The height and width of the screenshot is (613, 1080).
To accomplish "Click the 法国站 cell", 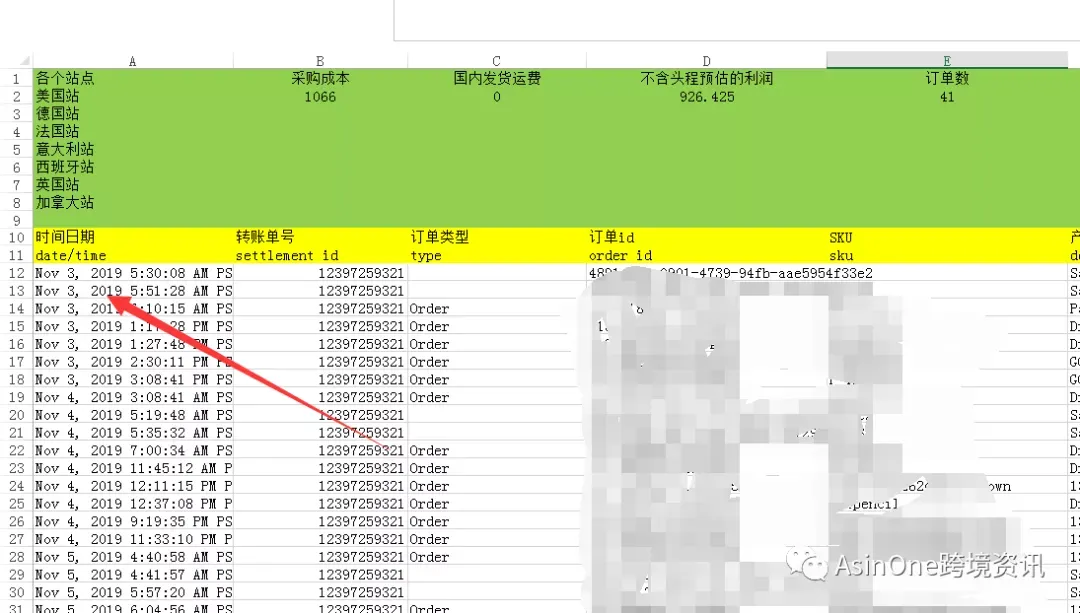I will pos(133,132).
